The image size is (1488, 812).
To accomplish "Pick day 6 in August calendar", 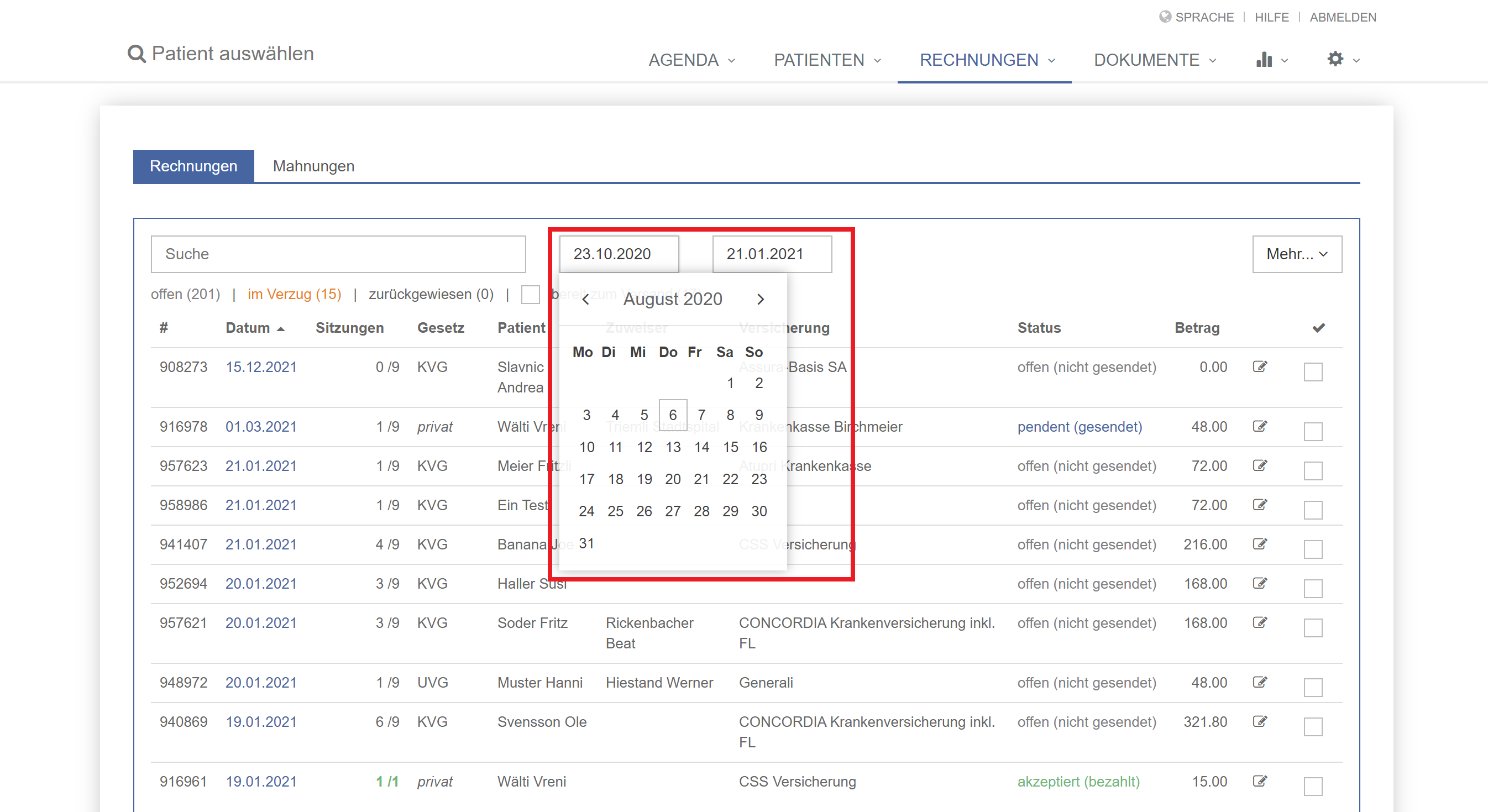I will click(x=672, y=415).
